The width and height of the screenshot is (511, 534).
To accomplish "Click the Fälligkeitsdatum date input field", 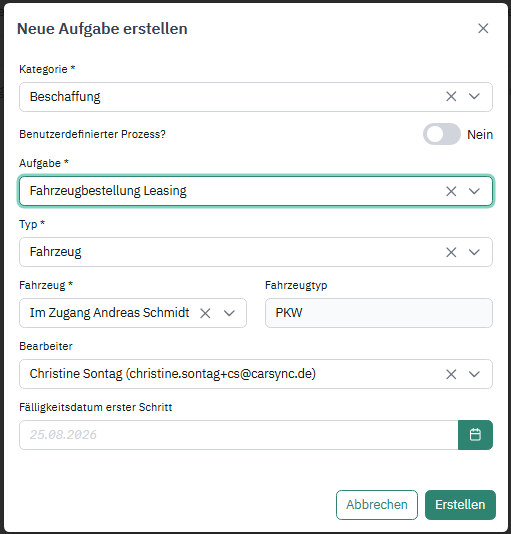I will click(x=239, y=435).
